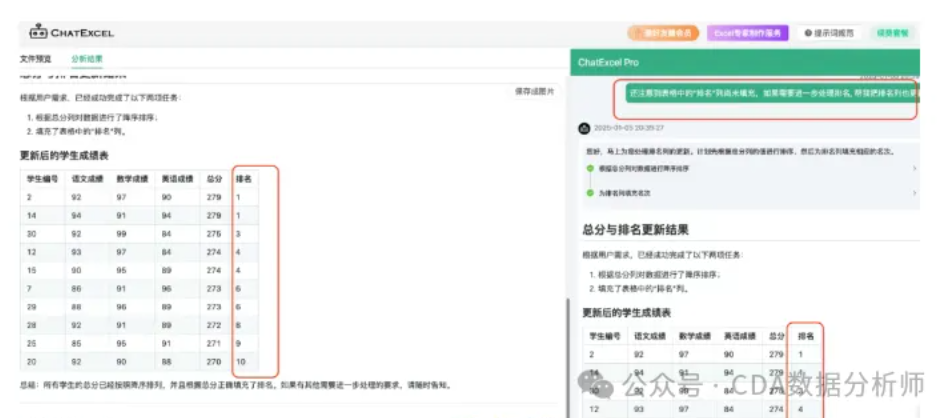Open the 提示词规范 button
This screenshot has height=418, width=952.
[x=829, y=33]
